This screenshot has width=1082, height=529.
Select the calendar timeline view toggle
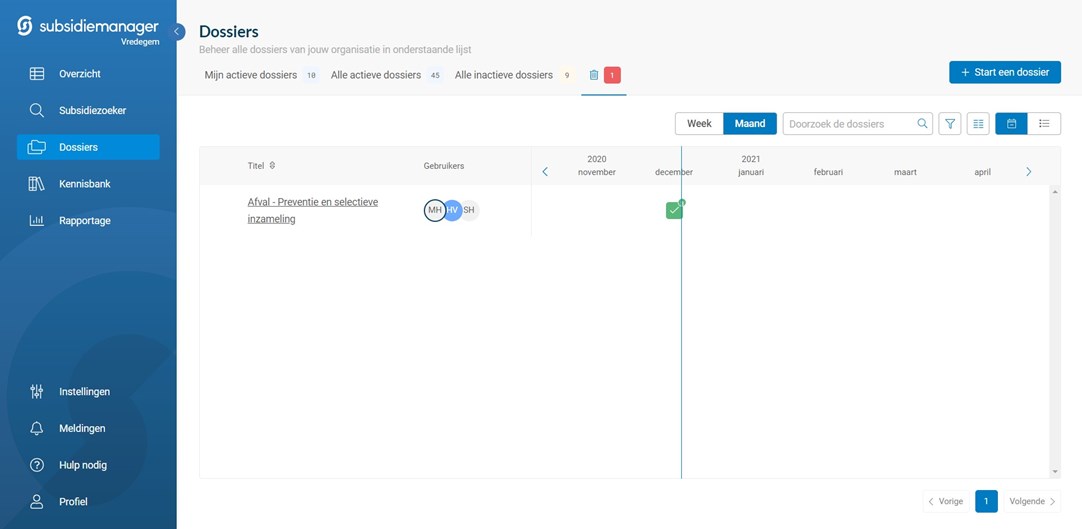coord(1011,124)
